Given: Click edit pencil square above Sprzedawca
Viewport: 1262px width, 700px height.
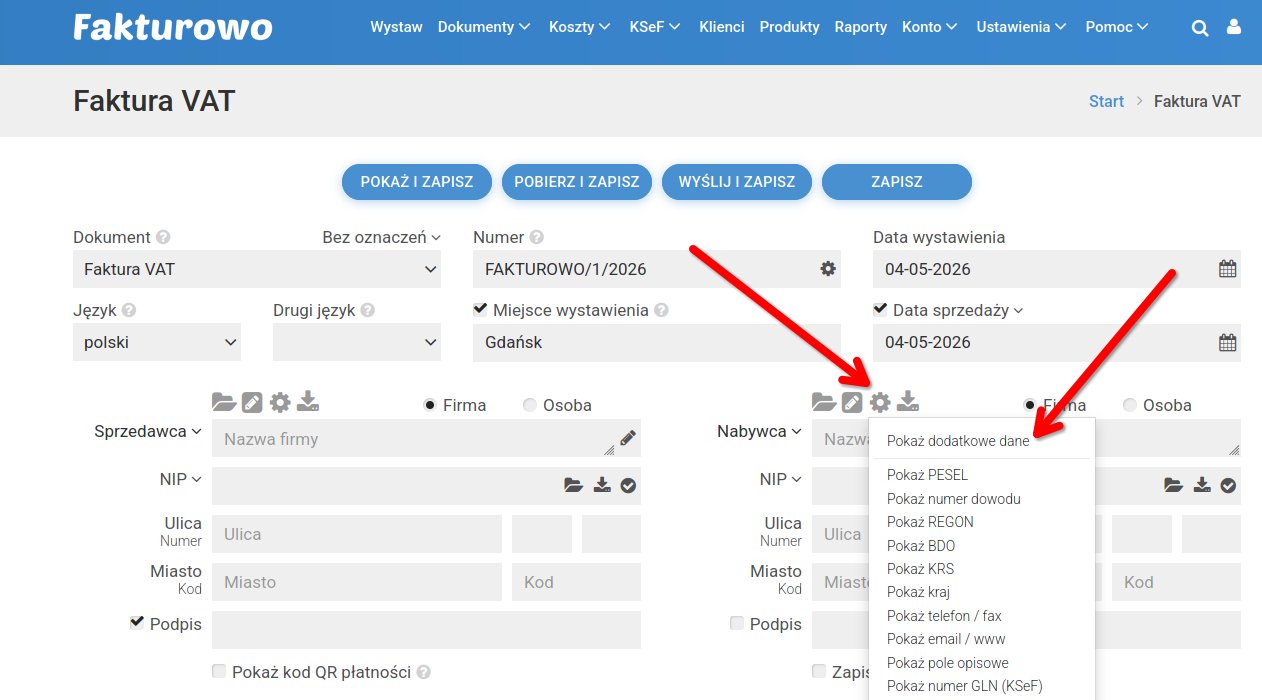Looking at the screenshot, I should [x=252, y=402].
